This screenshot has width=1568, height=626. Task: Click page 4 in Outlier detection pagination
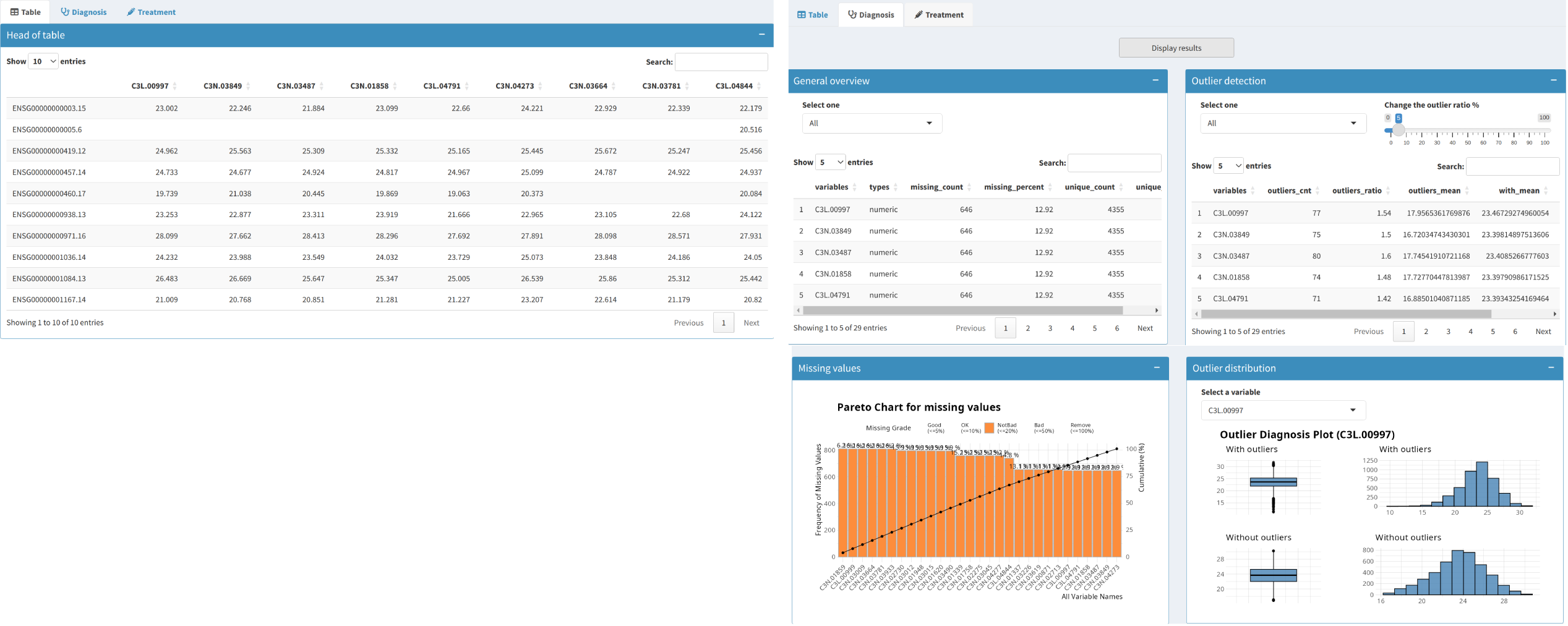click(1470, 332)
